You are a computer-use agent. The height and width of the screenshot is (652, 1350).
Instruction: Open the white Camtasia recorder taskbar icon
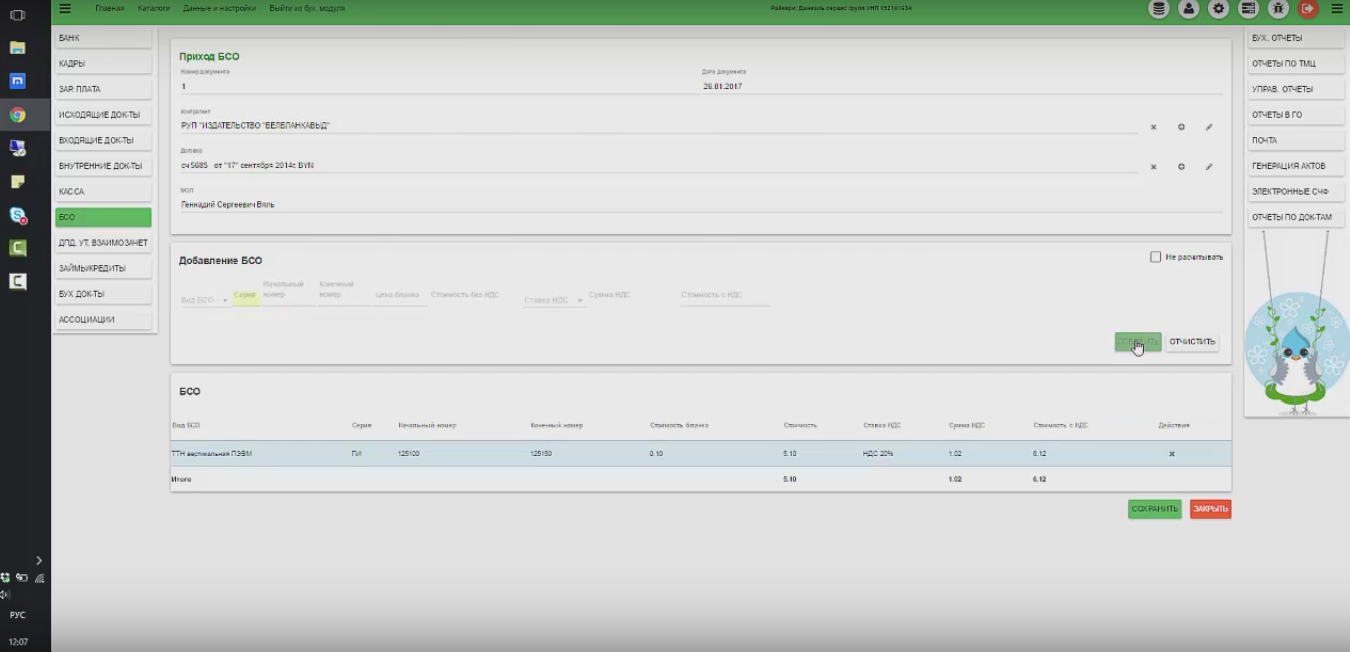17,282
